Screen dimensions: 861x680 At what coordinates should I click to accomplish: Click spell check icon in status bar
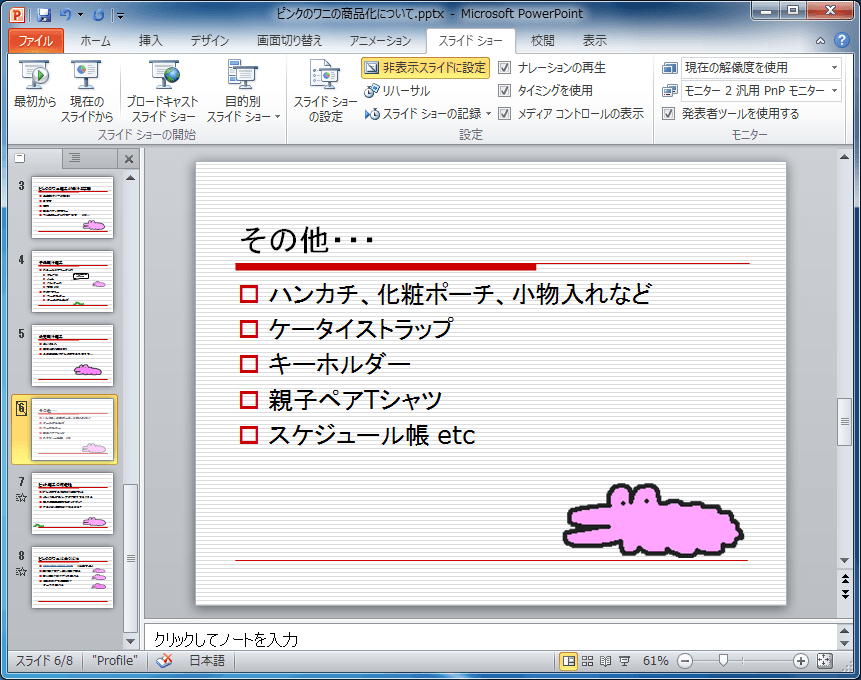pyautogui.click(x=164, y=661)
